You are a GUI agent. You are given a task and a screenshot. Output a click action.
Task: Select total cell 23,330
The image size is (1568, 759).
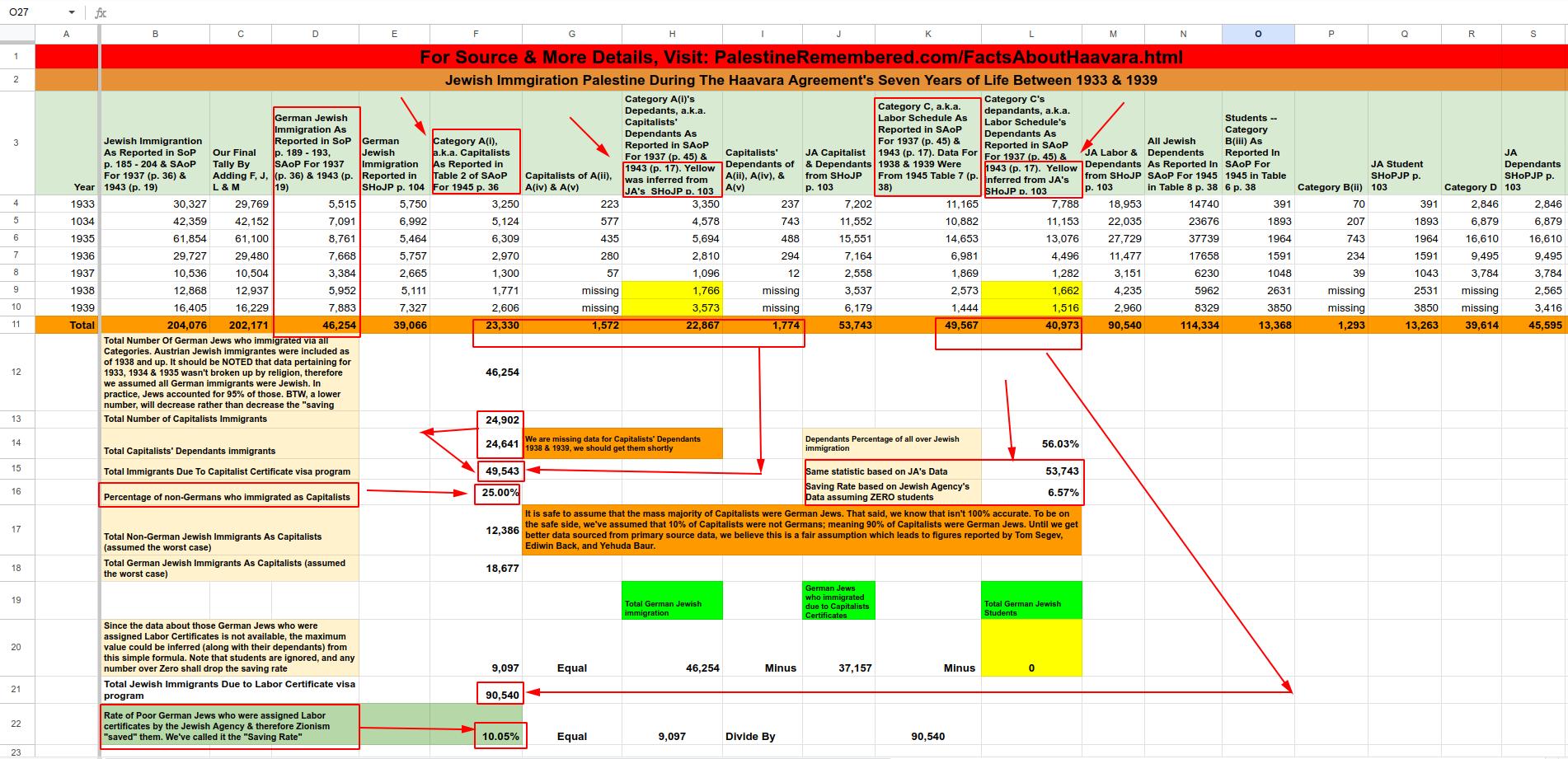tap(476, 325)
